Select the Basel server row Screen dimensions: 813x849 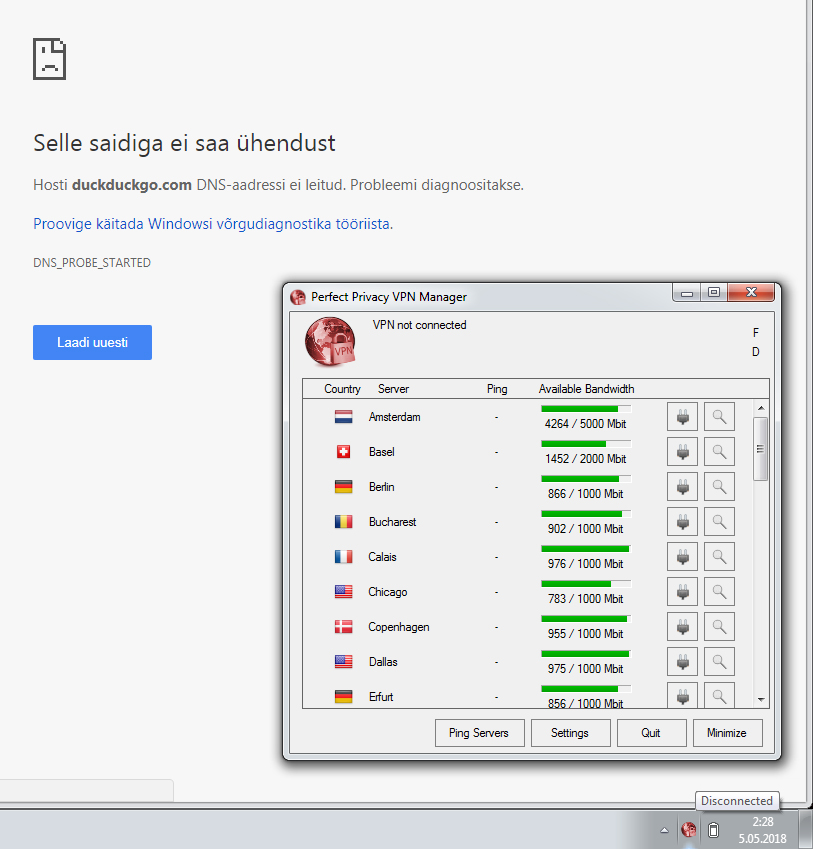click(528, 452)
